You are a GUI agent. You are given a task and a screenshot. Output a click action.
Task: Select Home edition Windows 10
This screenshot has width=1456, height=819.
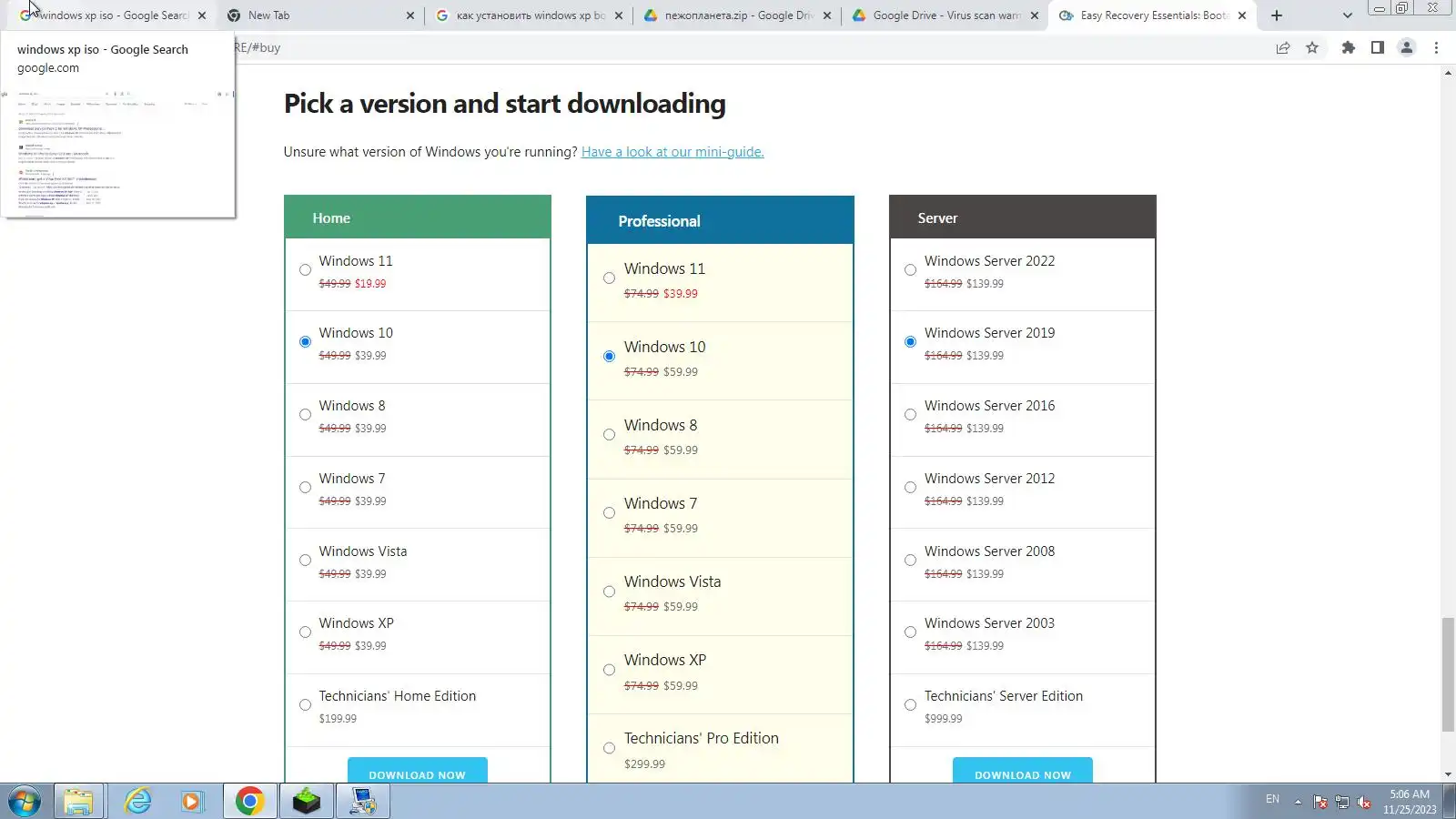(x=305, y=342)
